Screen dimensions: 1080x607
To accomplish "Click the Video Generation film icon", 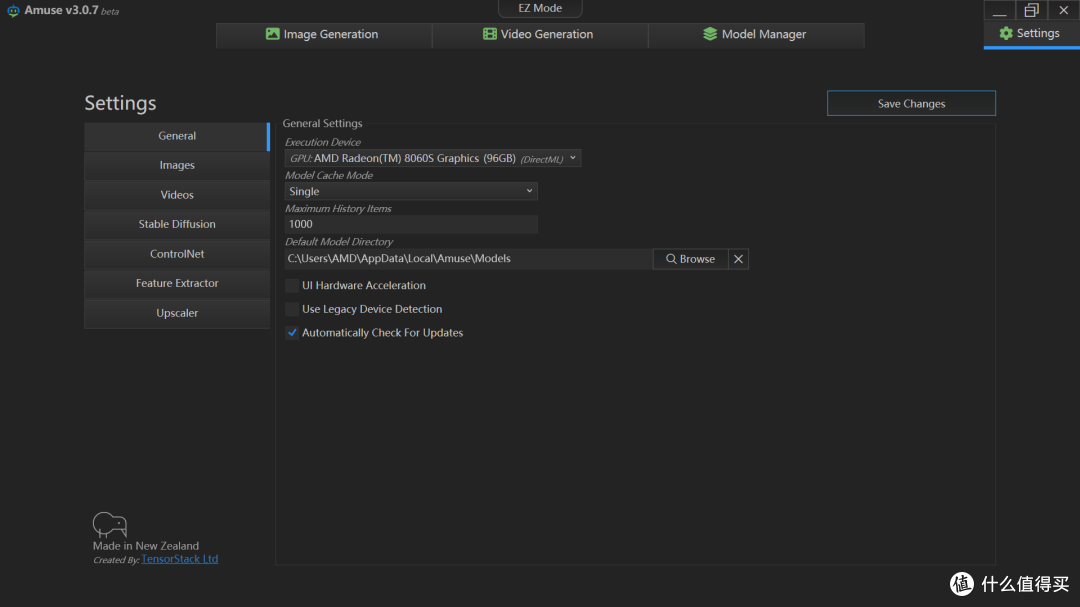I will tap(490, 34).
